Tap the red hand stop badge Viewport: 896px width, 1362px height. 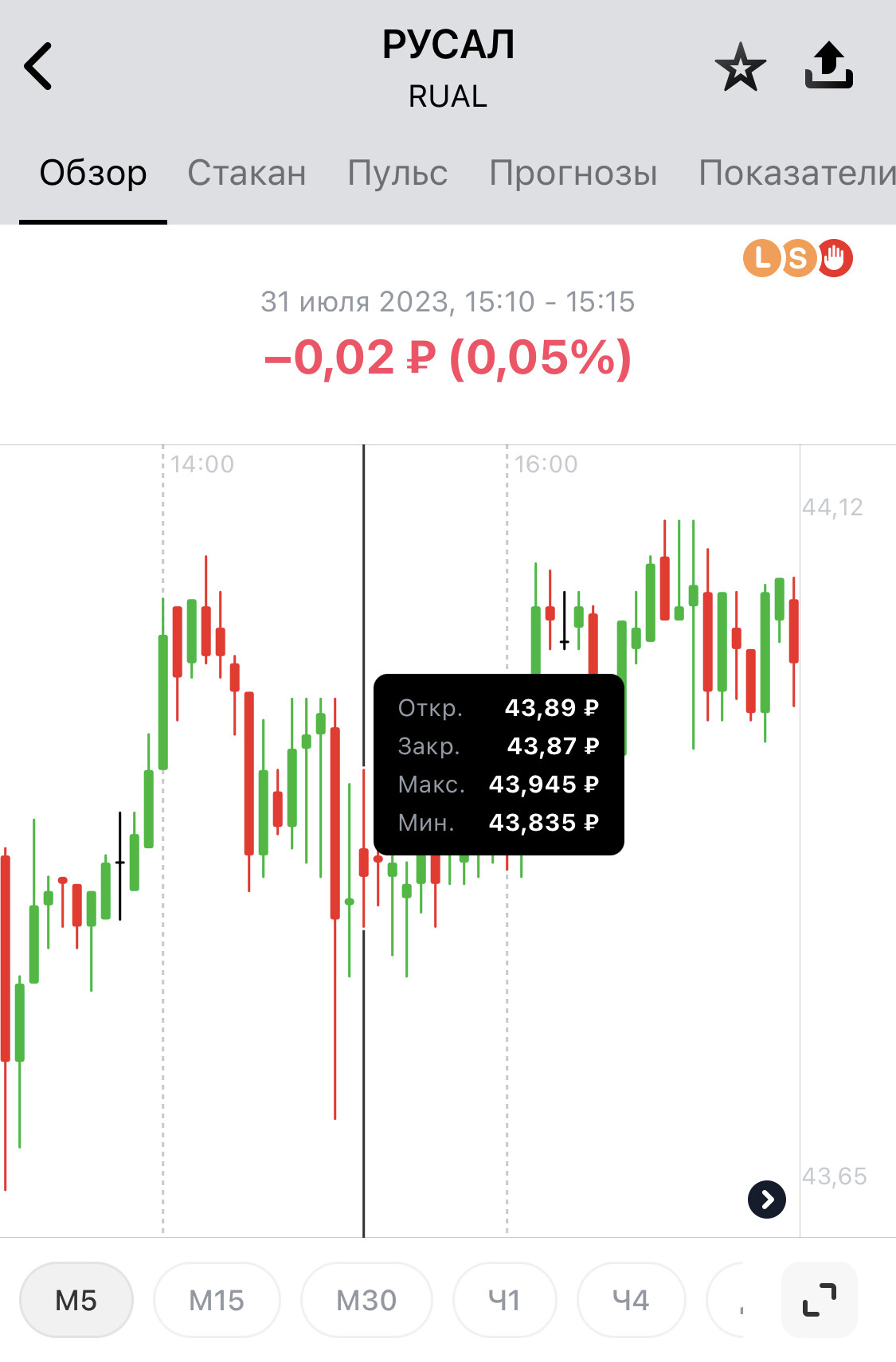click(835, 258)
